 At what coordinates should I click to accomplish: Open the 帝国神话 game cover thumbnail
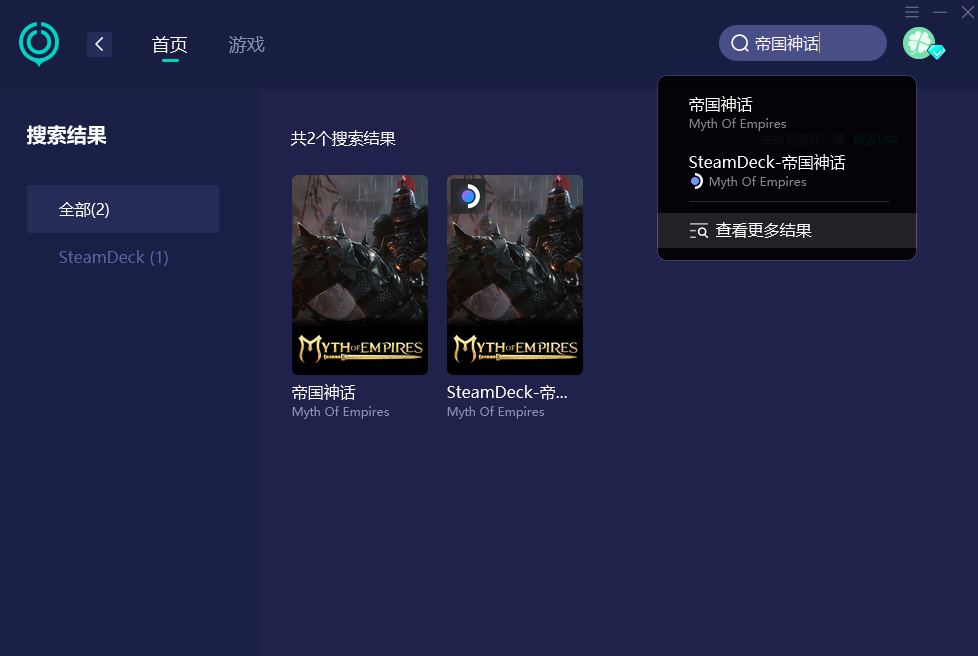[360, 275]
